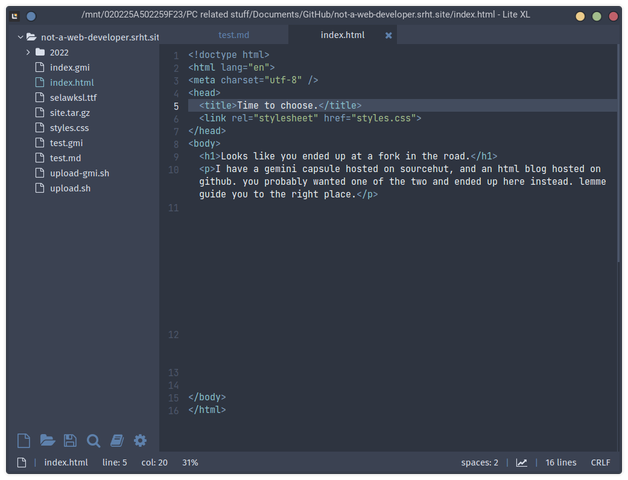
Task: Select the index.html tab
Action: click(342, 35)
